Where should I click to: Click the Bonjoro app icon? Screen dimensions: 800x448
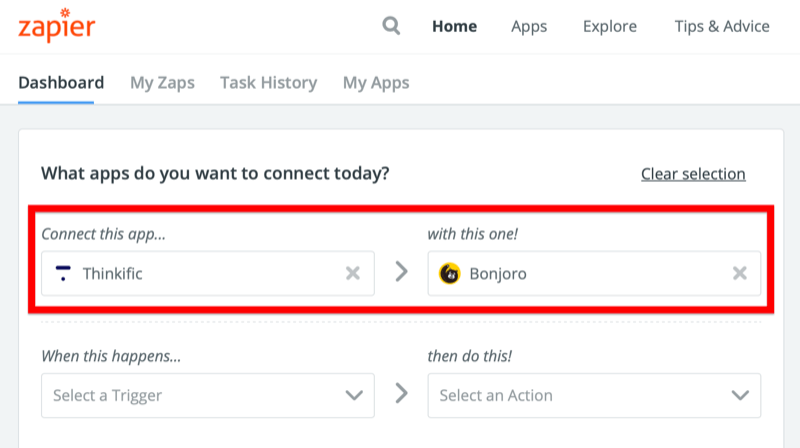click(449, 273)
